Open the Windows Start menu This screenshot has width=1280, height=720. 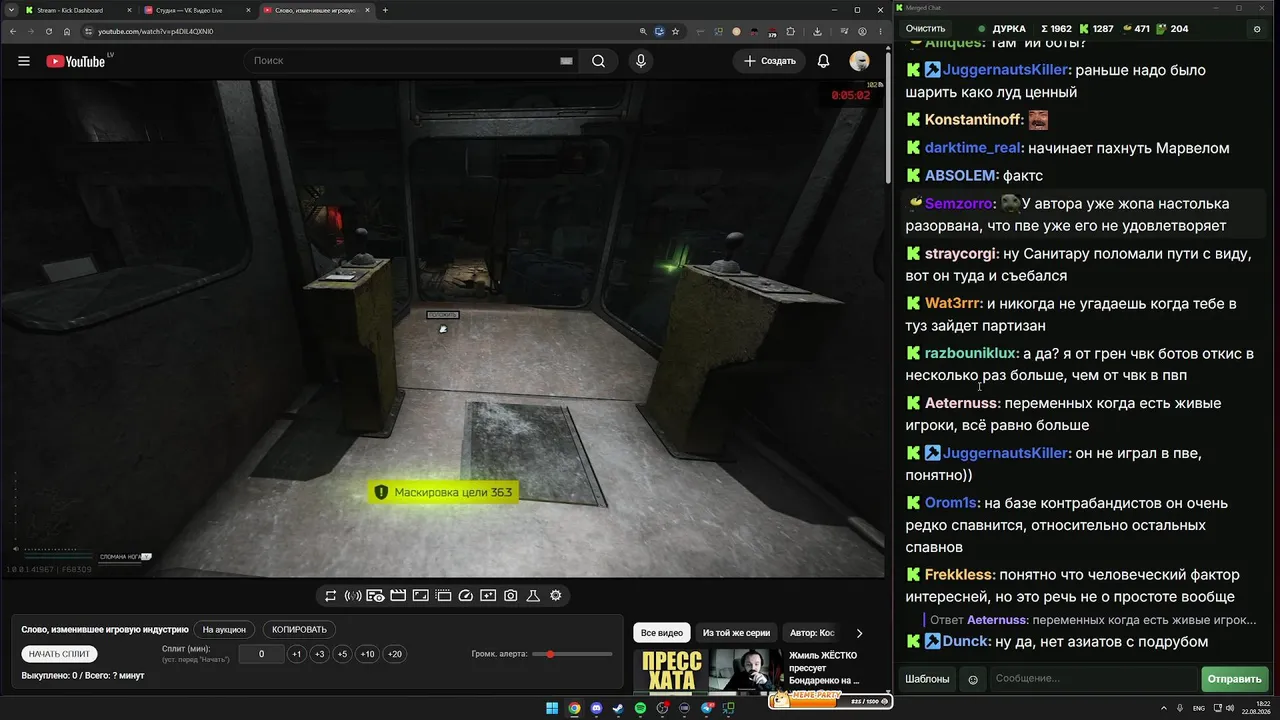(552, 709)
